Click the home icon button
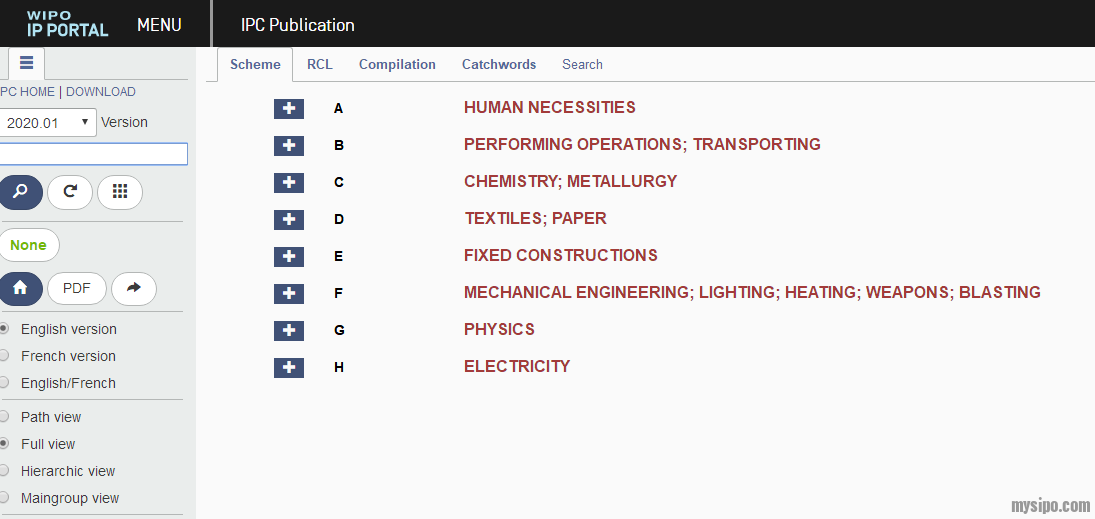1095x519 pixels. point(20,288)
